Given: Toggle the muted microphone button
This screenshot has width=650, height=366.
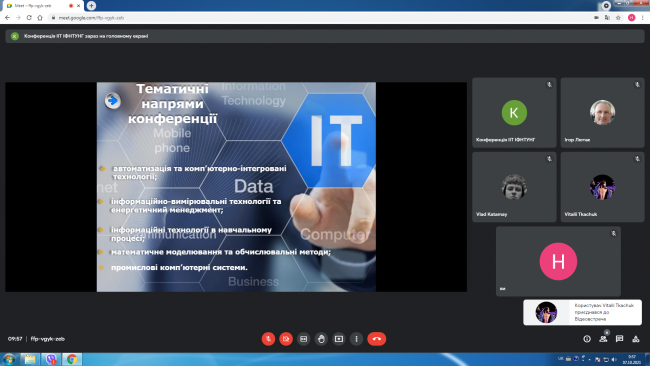Looking at the screenshot, I should 268,339.
